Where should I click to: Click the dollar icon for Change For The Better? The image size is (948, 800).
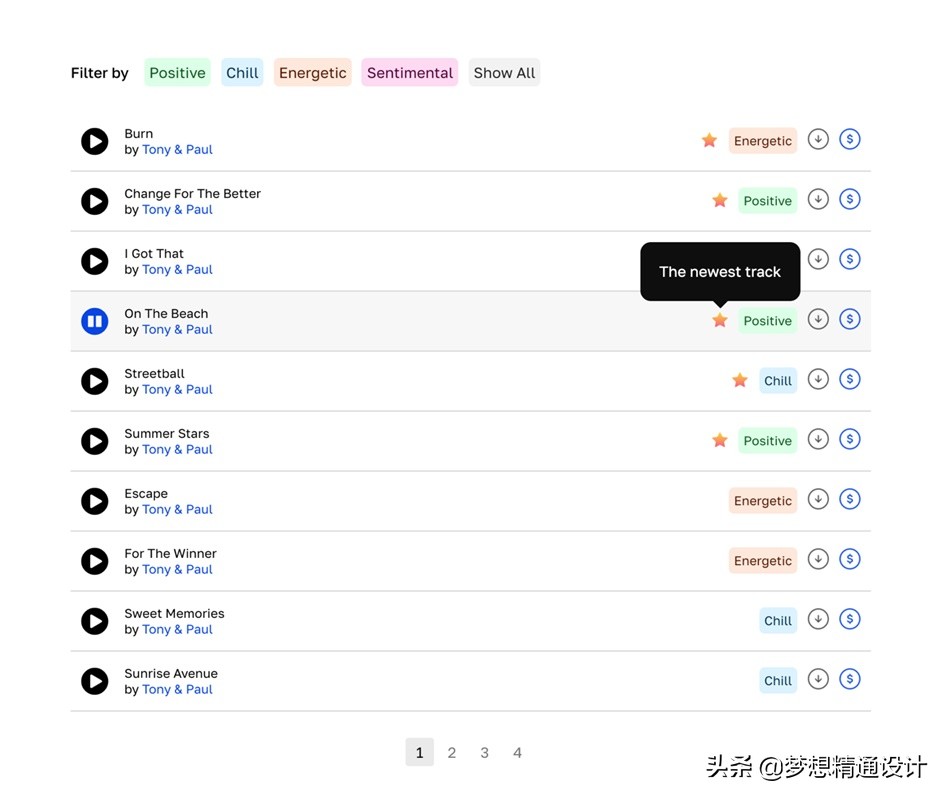(x=850, y=199)
